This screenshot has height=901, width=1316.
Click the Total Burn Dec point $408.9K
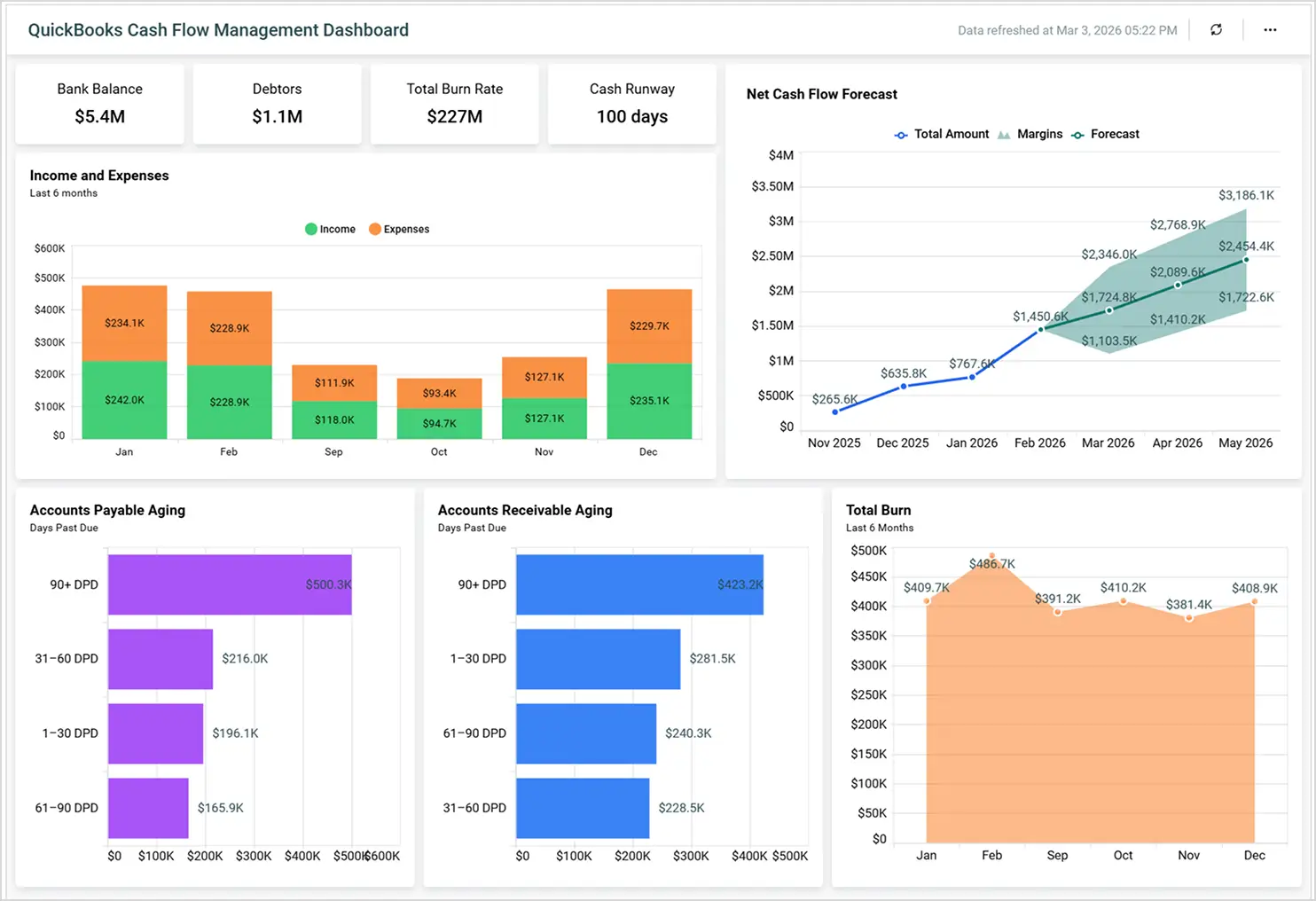tap(1255, 602)
